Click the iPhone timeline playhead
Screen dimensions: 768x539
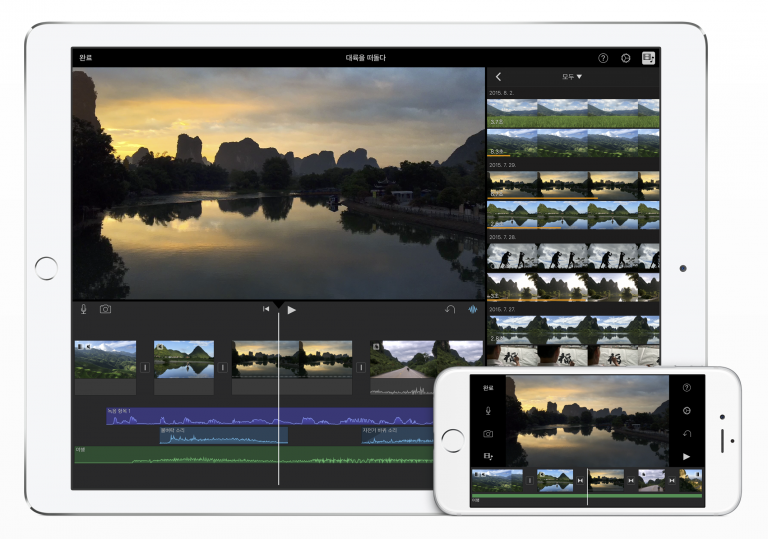pyautogui.click(x=587, y=486)
